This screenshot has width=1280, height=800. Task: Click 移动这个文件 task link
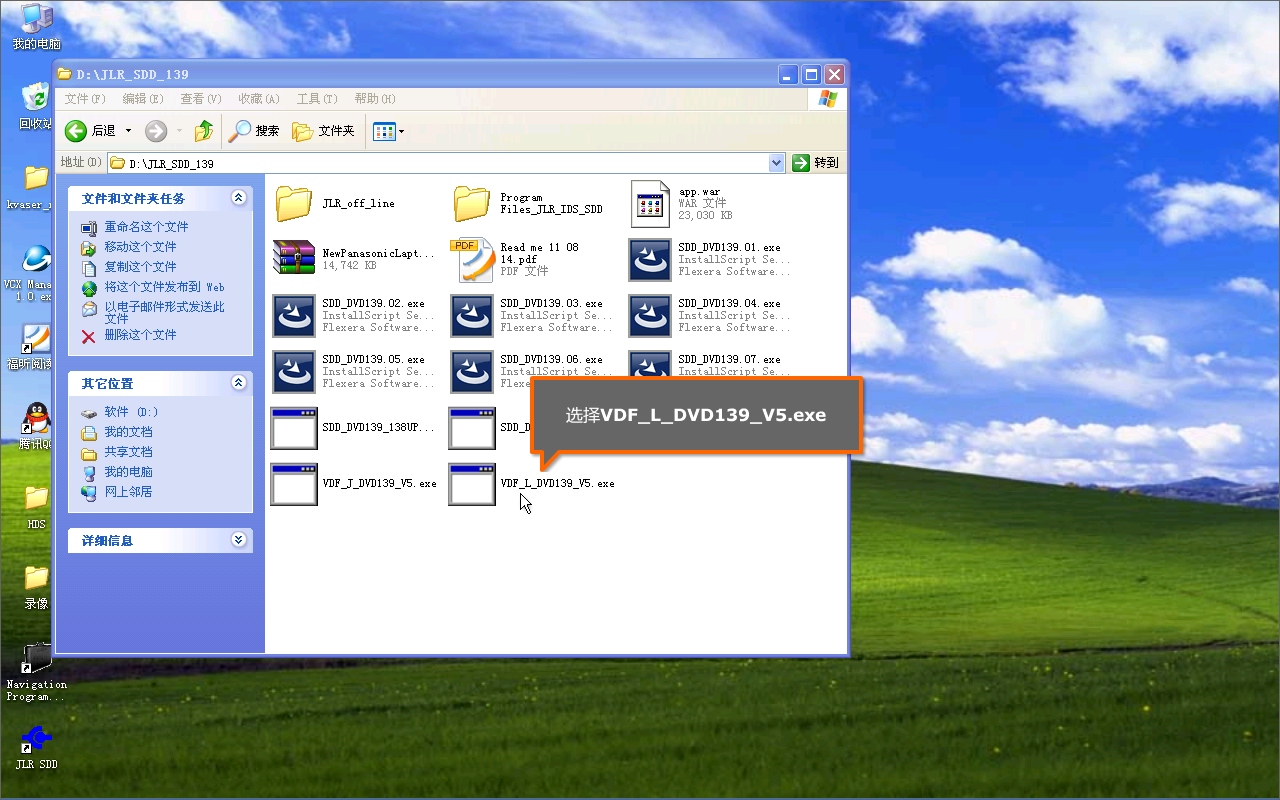[140, 247]
